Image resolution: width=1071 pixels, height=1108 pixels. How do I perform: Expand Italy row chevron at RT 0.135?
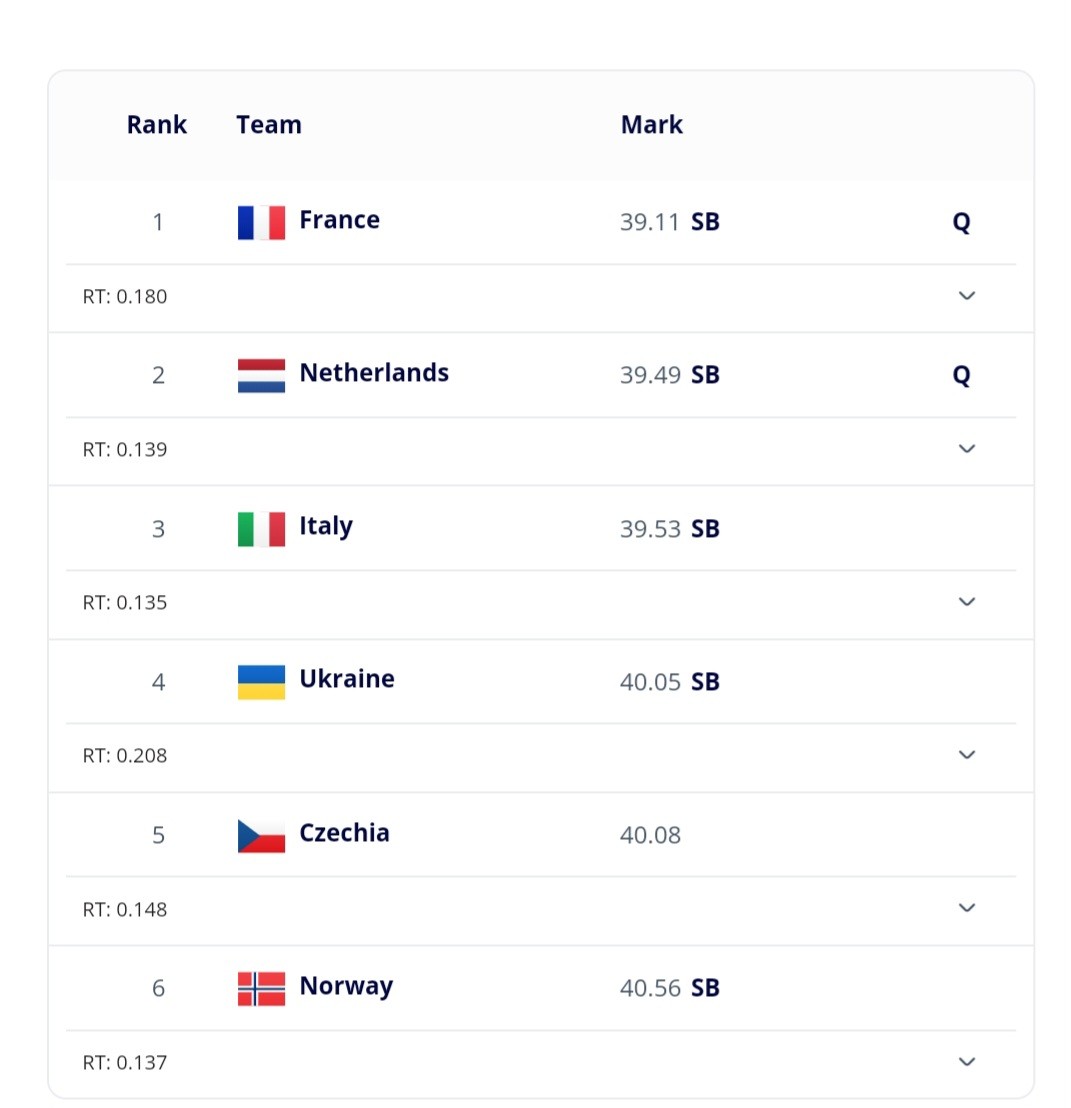coord(966,601)
